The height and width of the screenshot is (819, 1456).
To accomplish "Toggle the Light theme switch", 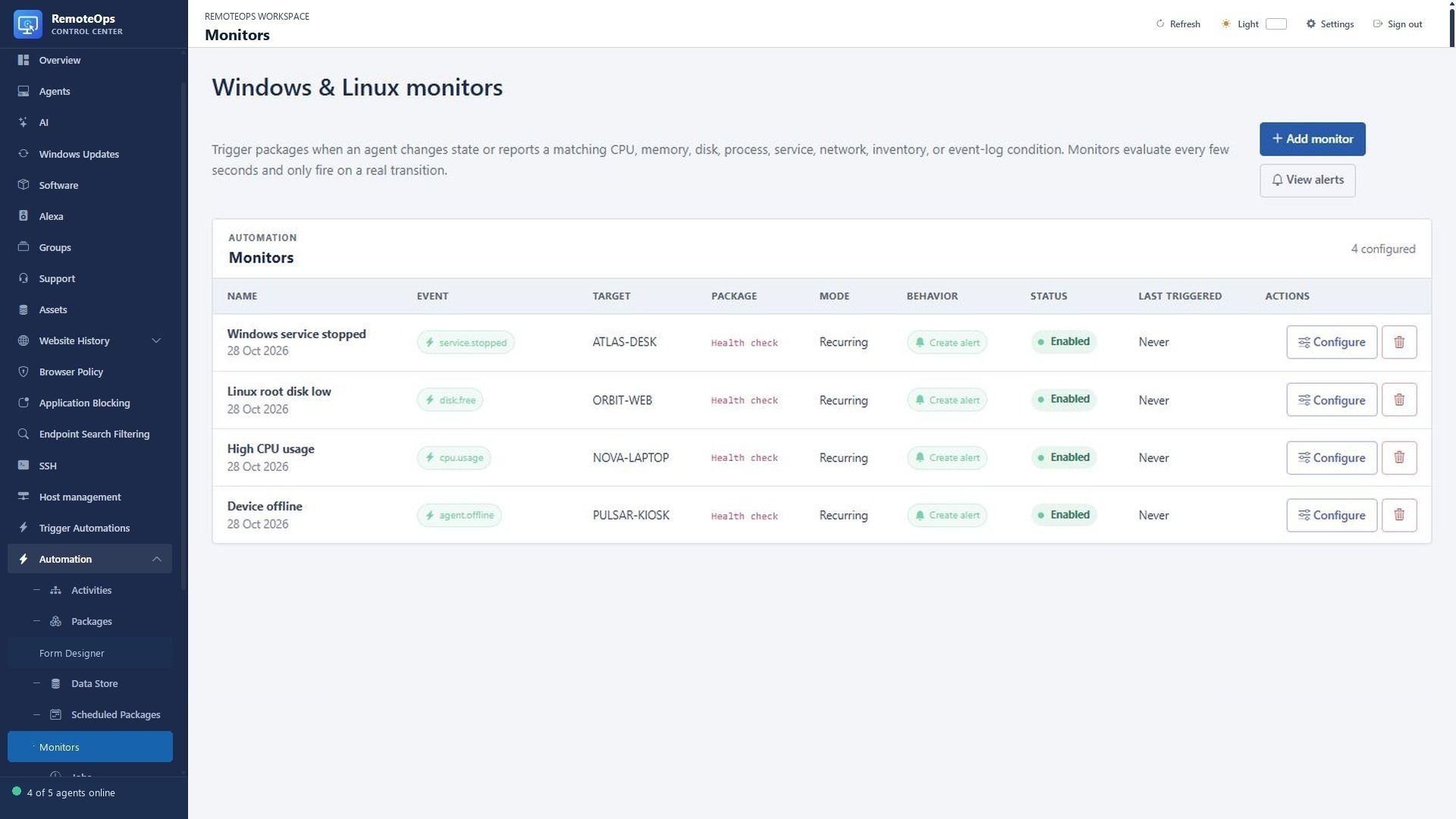I will (x=1276, y=24).
